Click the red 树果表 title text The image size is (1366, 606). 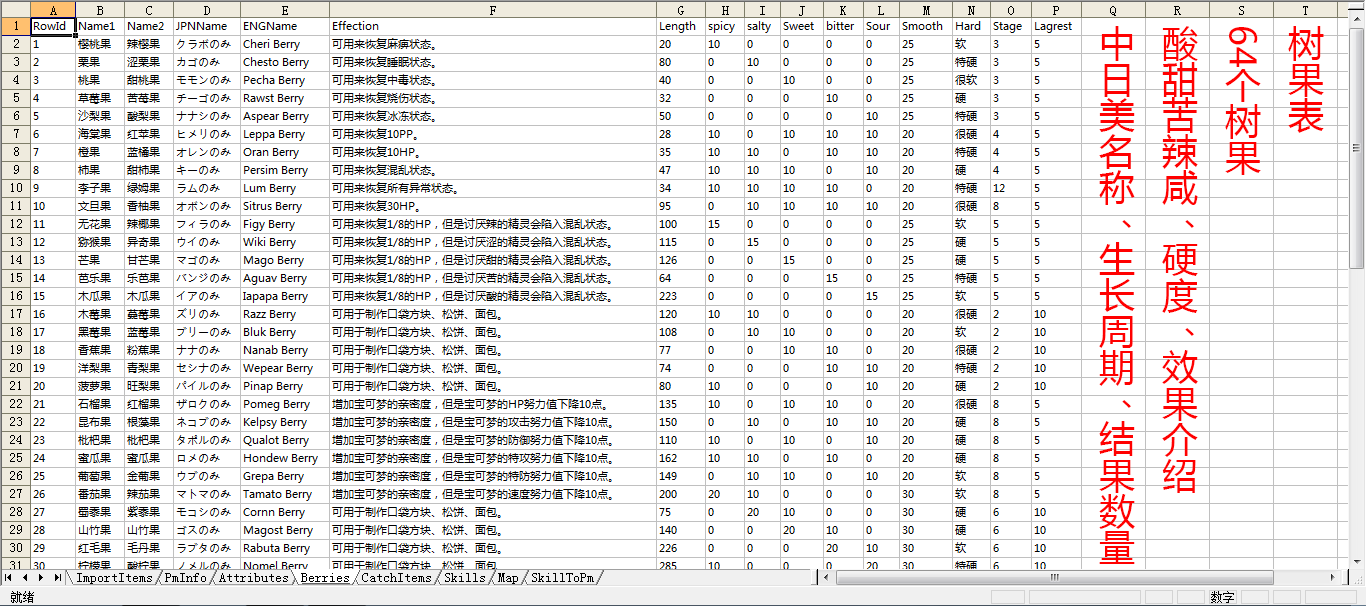tap(1305, 80)
